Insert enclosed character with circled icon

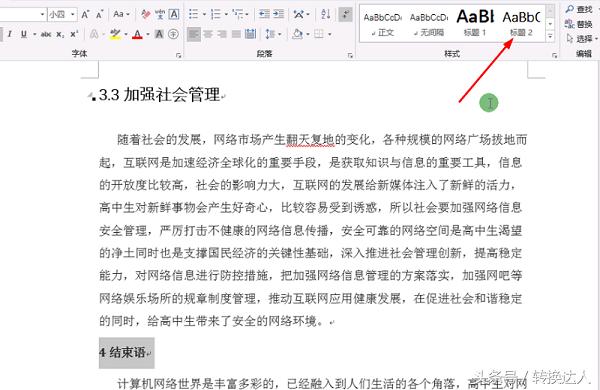pos(173,34)
